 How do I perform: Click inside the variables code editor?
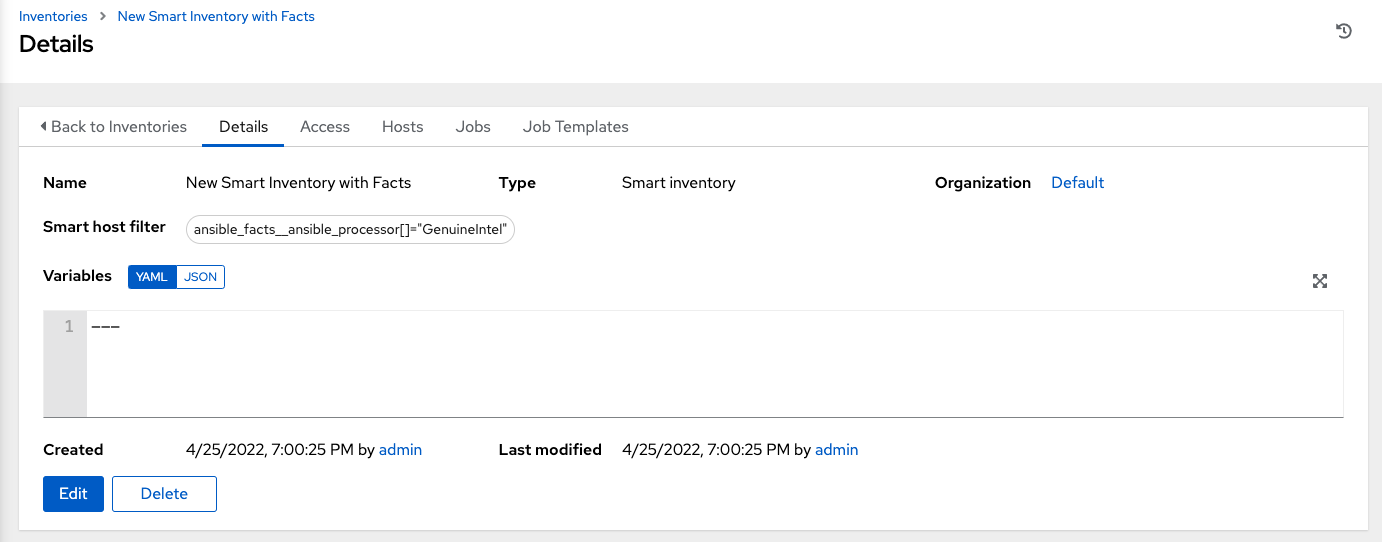point(700,363)
